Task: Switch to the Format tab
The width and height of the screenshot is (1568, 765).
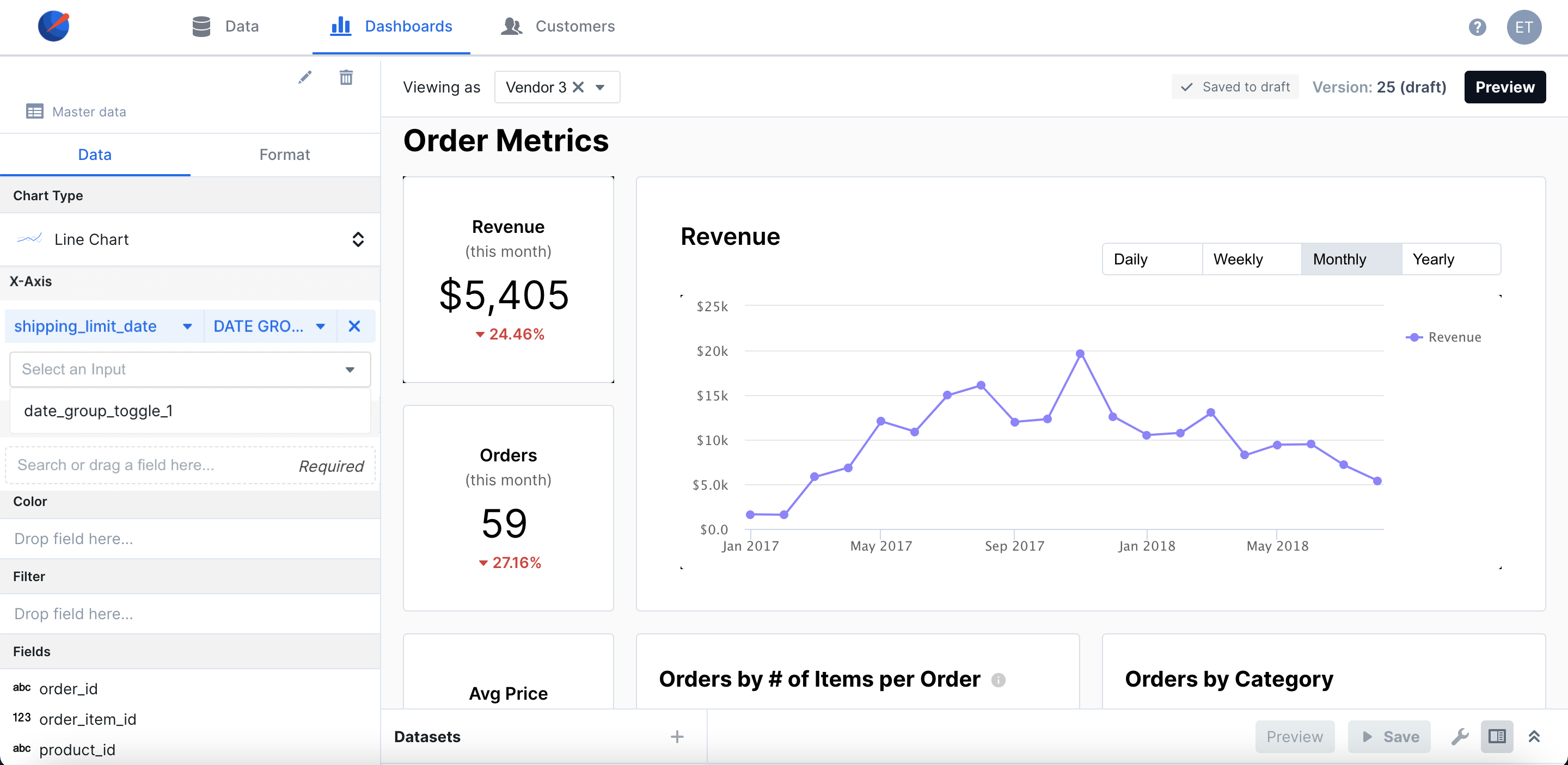Action: (x=284, y=155)
